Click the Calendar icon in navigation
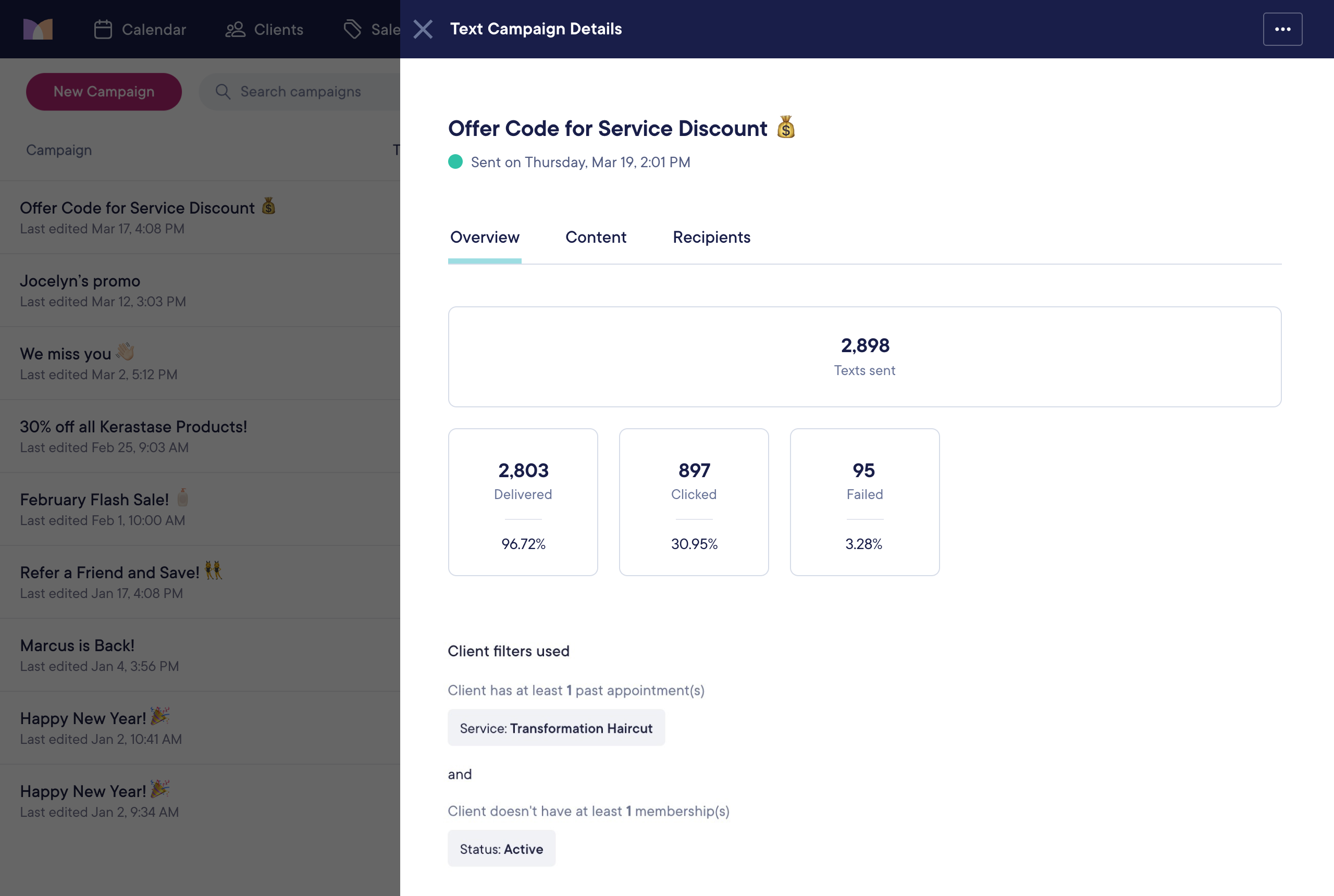 coord(103,29)
